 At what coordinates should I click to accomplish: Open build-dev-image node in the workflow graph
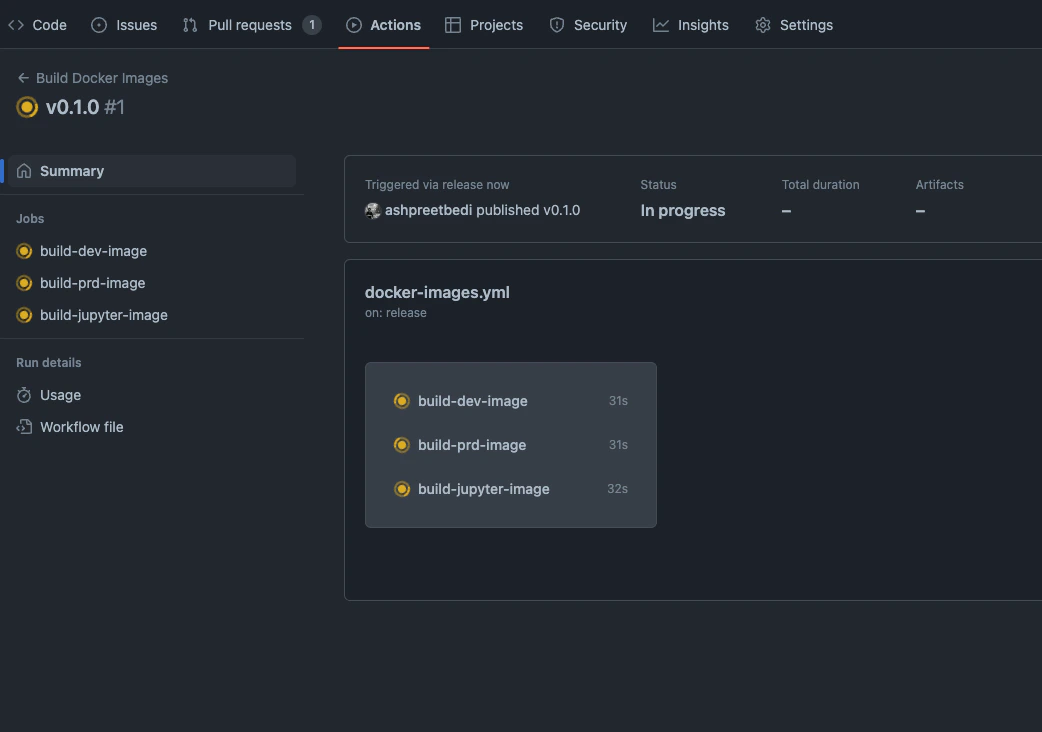pos(472,401)
